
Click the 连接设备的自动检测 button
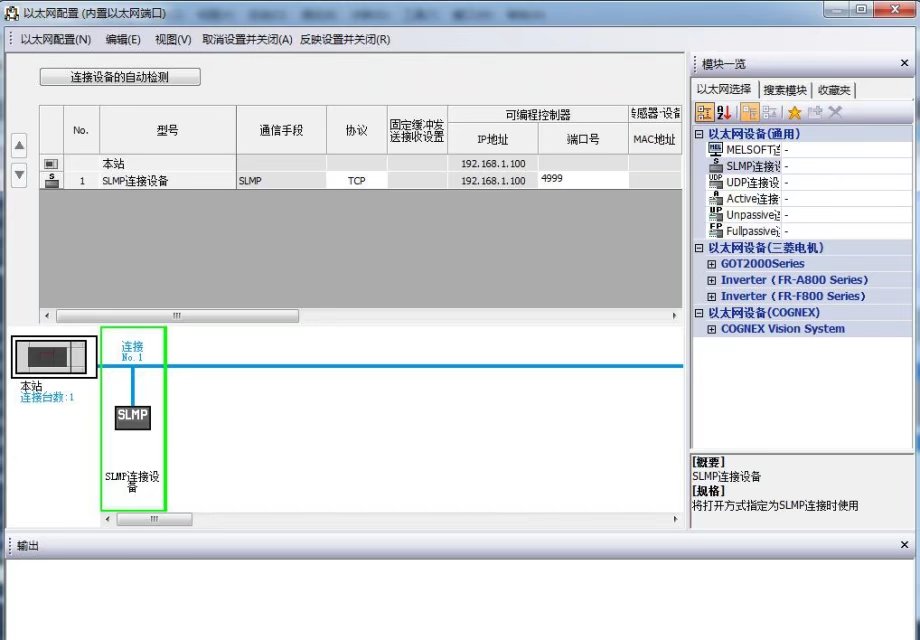[x=120, y=77]
